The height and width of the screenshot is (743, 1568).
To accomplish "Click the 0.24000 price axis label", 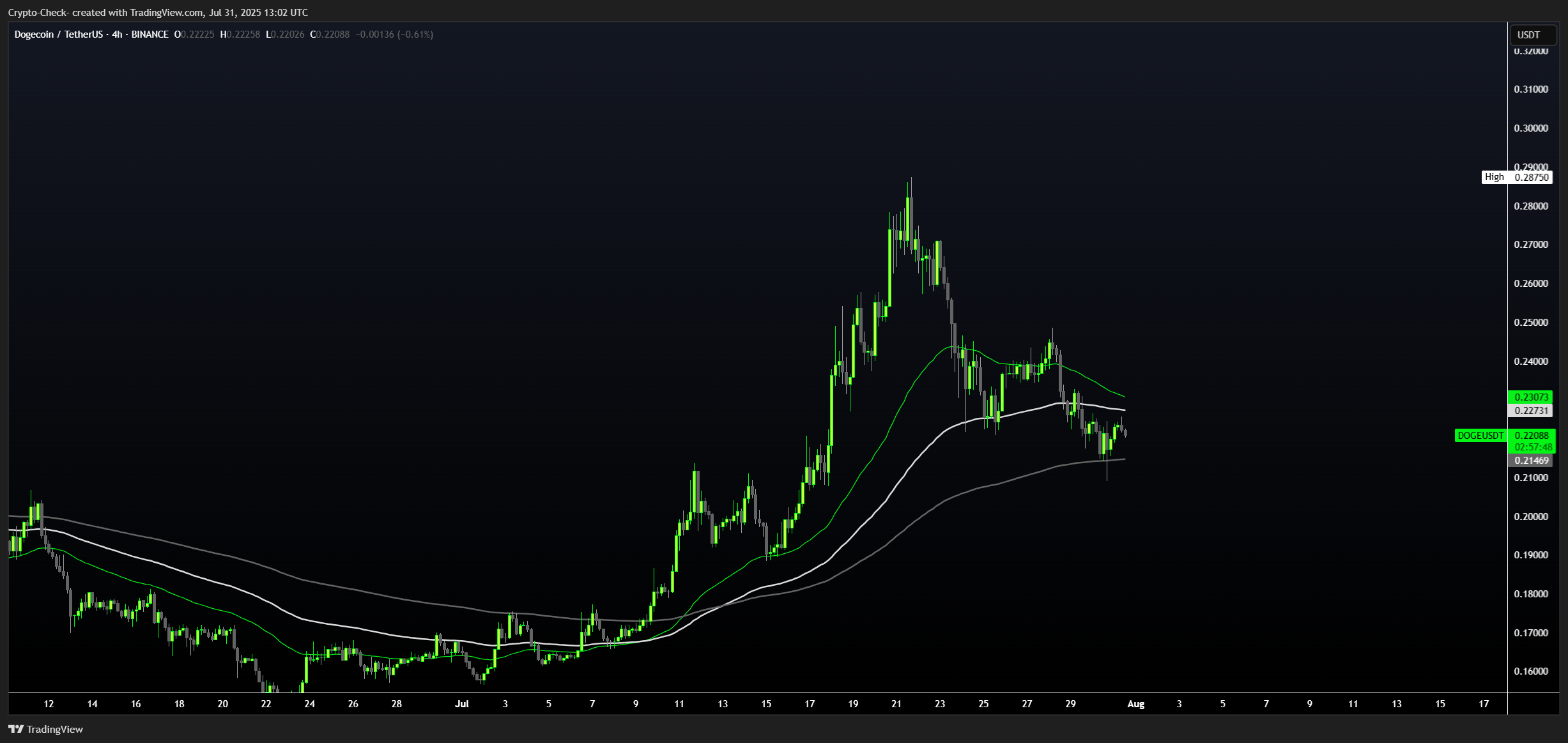I will pos(1531,361).
